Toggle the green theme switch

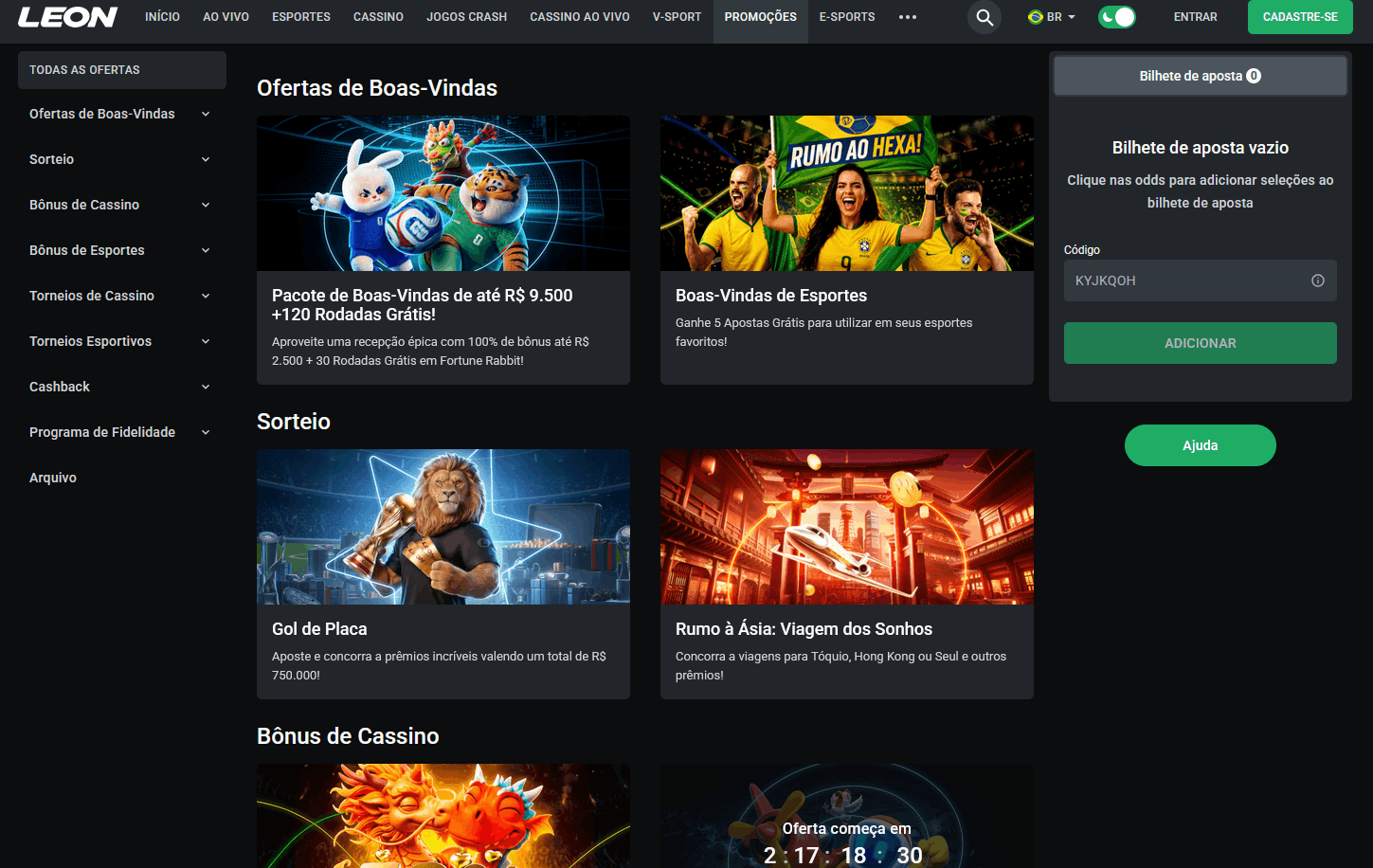pyautogui.click(x=1117, y=17)
